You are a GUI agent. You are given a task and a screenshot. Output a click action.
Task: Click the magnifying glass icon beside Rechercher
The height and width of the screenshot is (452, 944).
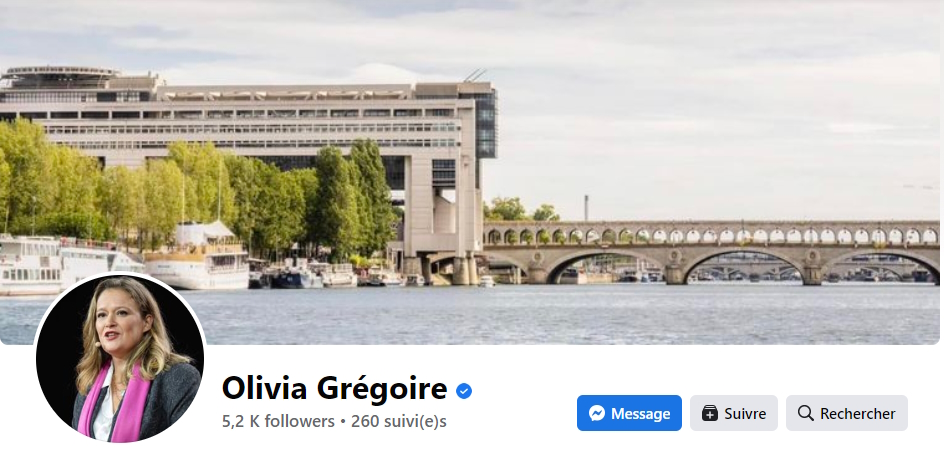806,413
